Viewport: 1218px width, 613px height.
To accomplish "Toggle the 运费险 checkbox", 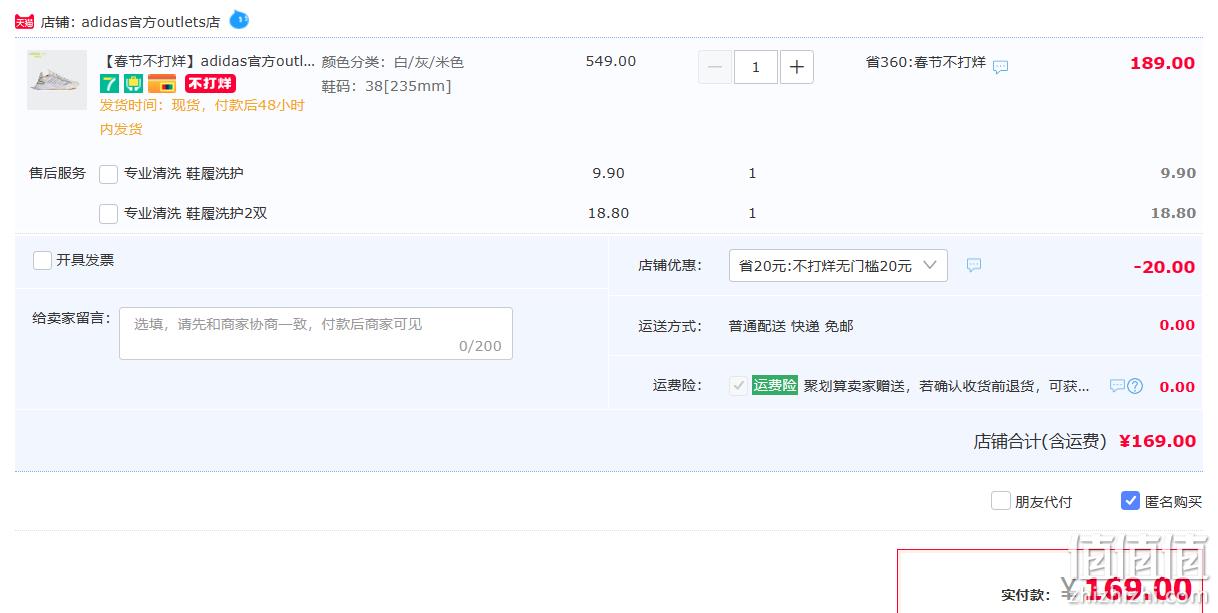I will (739, 386).
